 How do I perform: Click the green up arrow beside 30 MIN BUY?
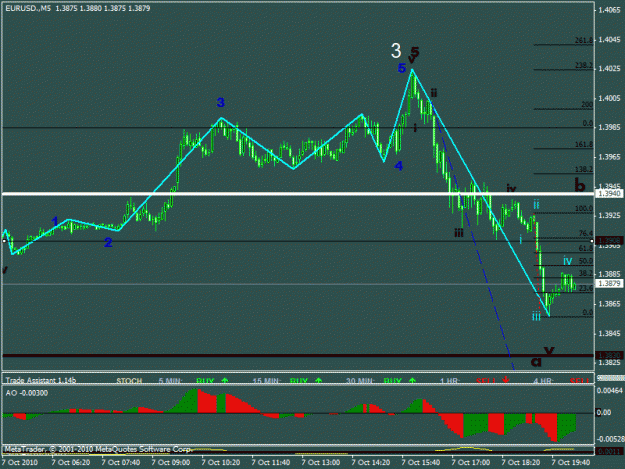[x=412, y=381]
